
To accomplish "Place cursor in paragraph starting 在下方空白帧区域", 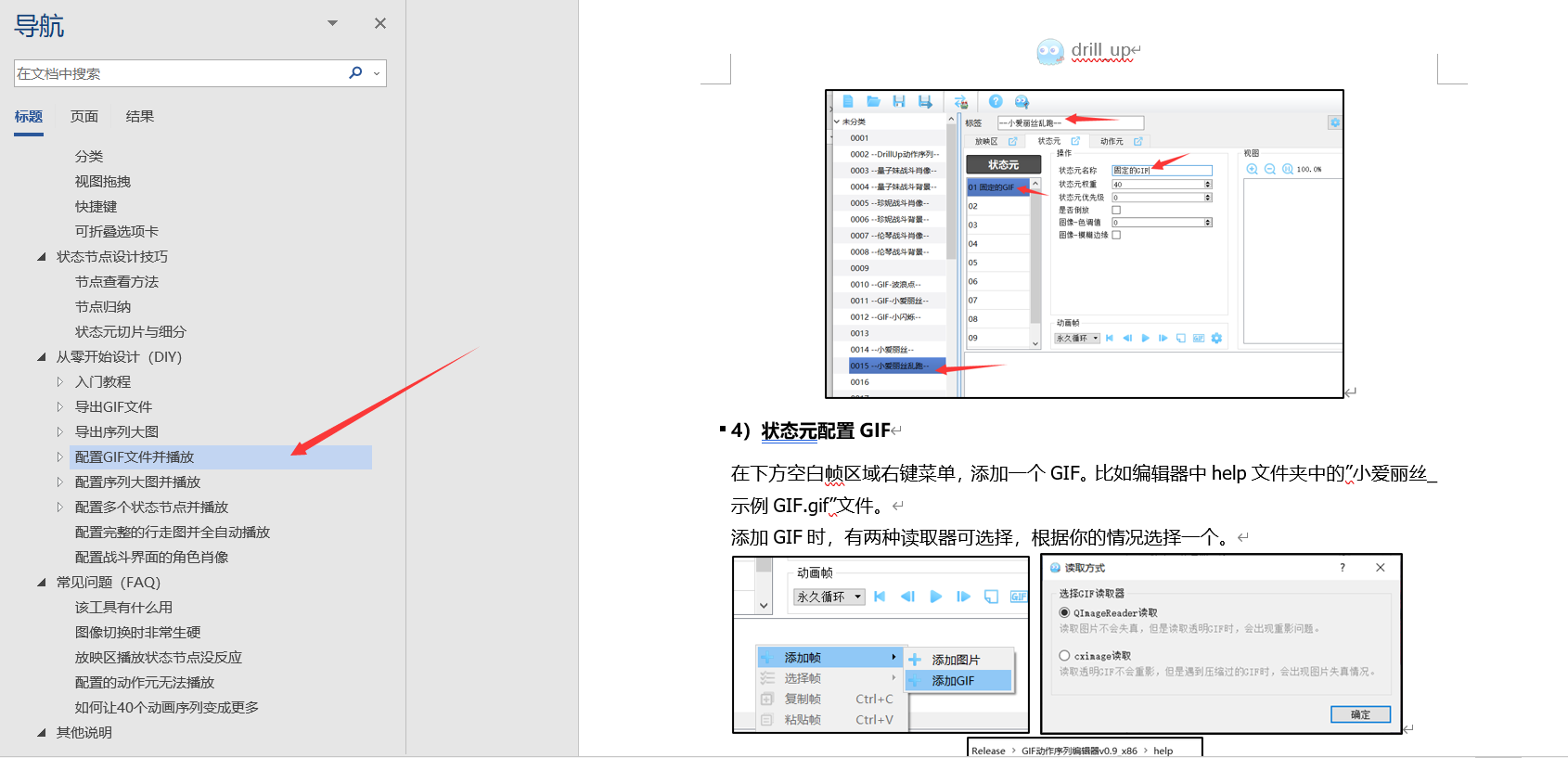I will (x=1084, y=490).
